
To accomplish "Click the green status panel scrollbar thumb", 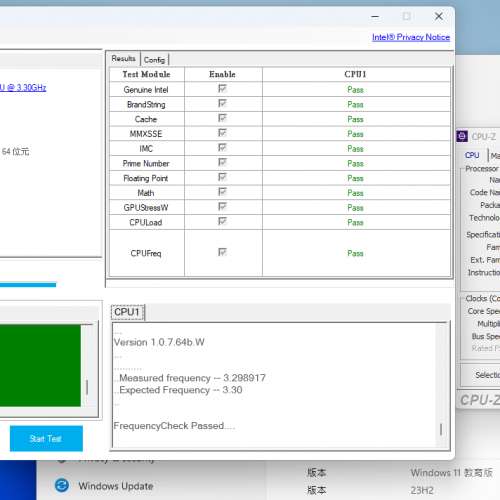I will [x=87, y=387].
